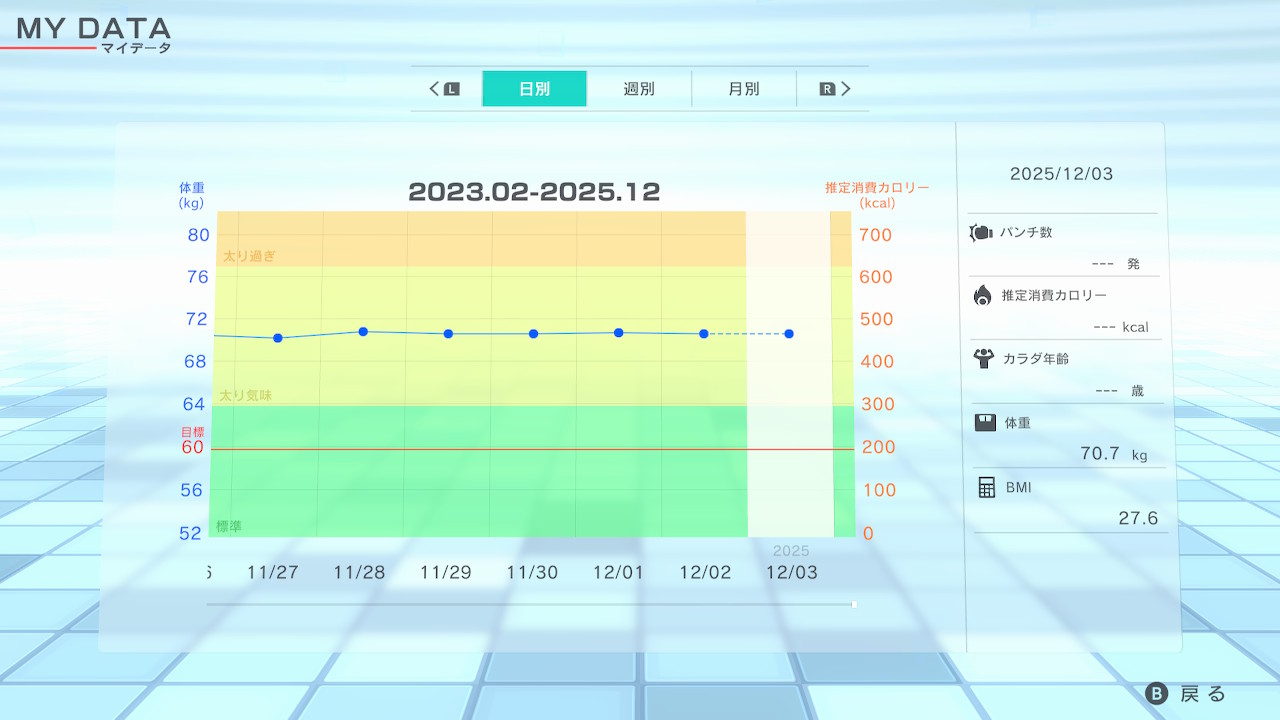The image size is (1280, 720).
Task: Click the L shoulder button icon
Action: click(x=452, y=89)
